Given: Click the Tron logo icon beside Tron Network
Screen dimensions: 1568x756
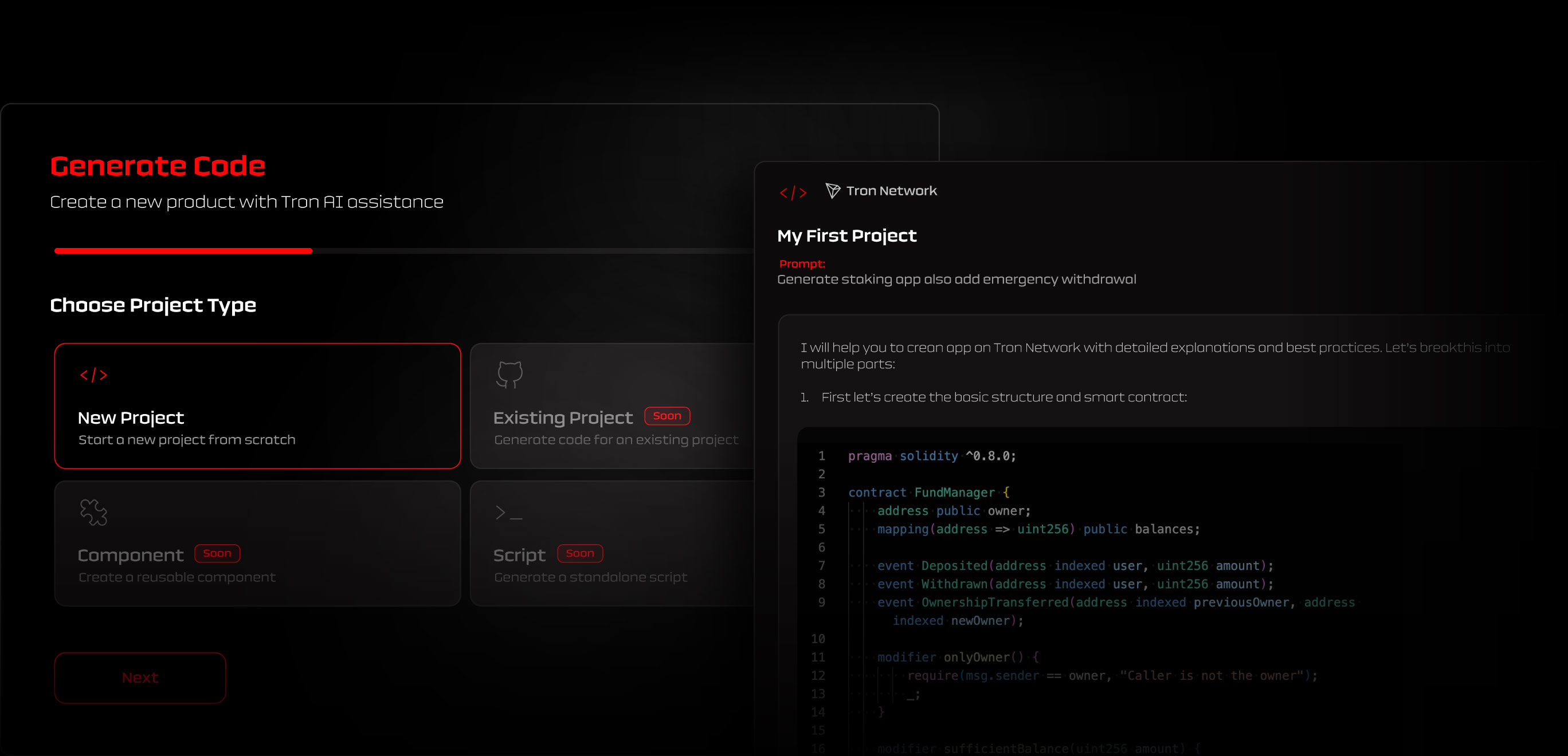Looking at the screenshot, I should (x=833, y=190).
